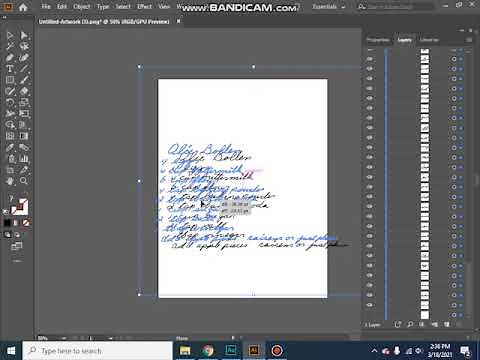Image resolution: width=480 pixels, height=360 pixels.
Task: Switch to the Libraries panel tab
Action: (x=429, y=40)
